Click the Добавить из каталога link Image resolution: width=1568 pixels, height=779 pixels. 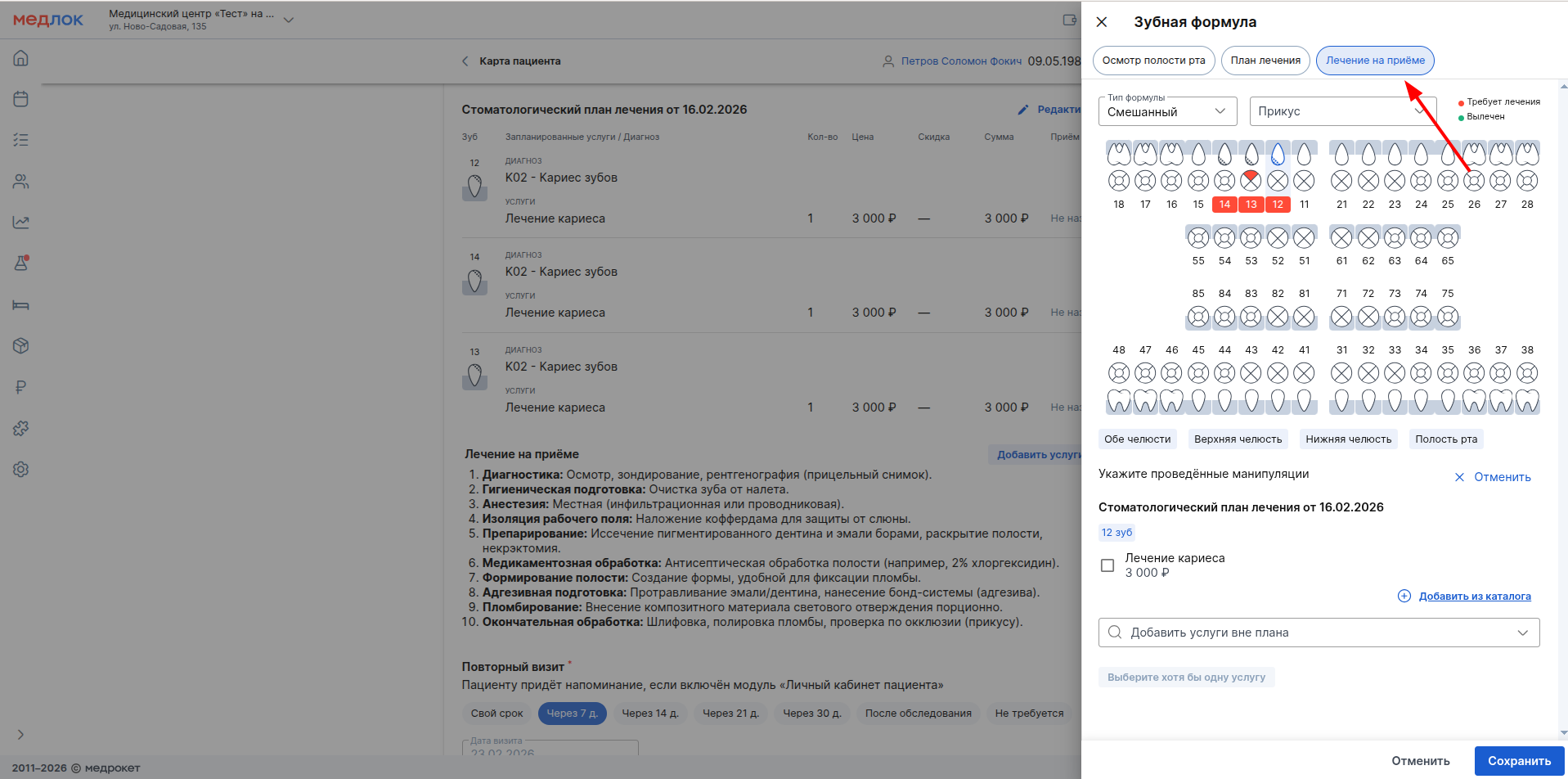click(x=1474, y=597)
